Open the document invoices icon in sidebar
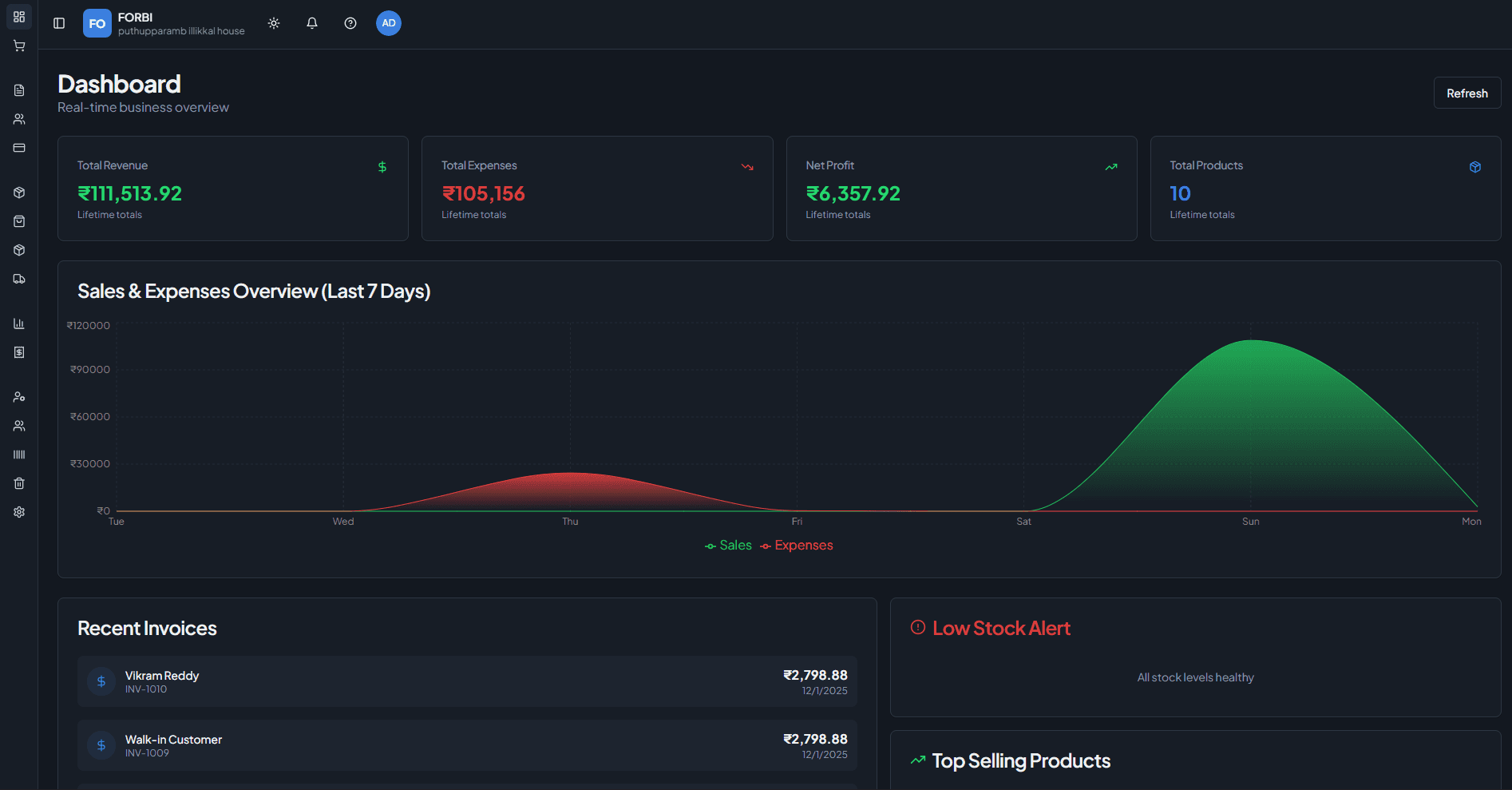The width and height of the screenshot is (1512, 790). (x=19, y=90)
